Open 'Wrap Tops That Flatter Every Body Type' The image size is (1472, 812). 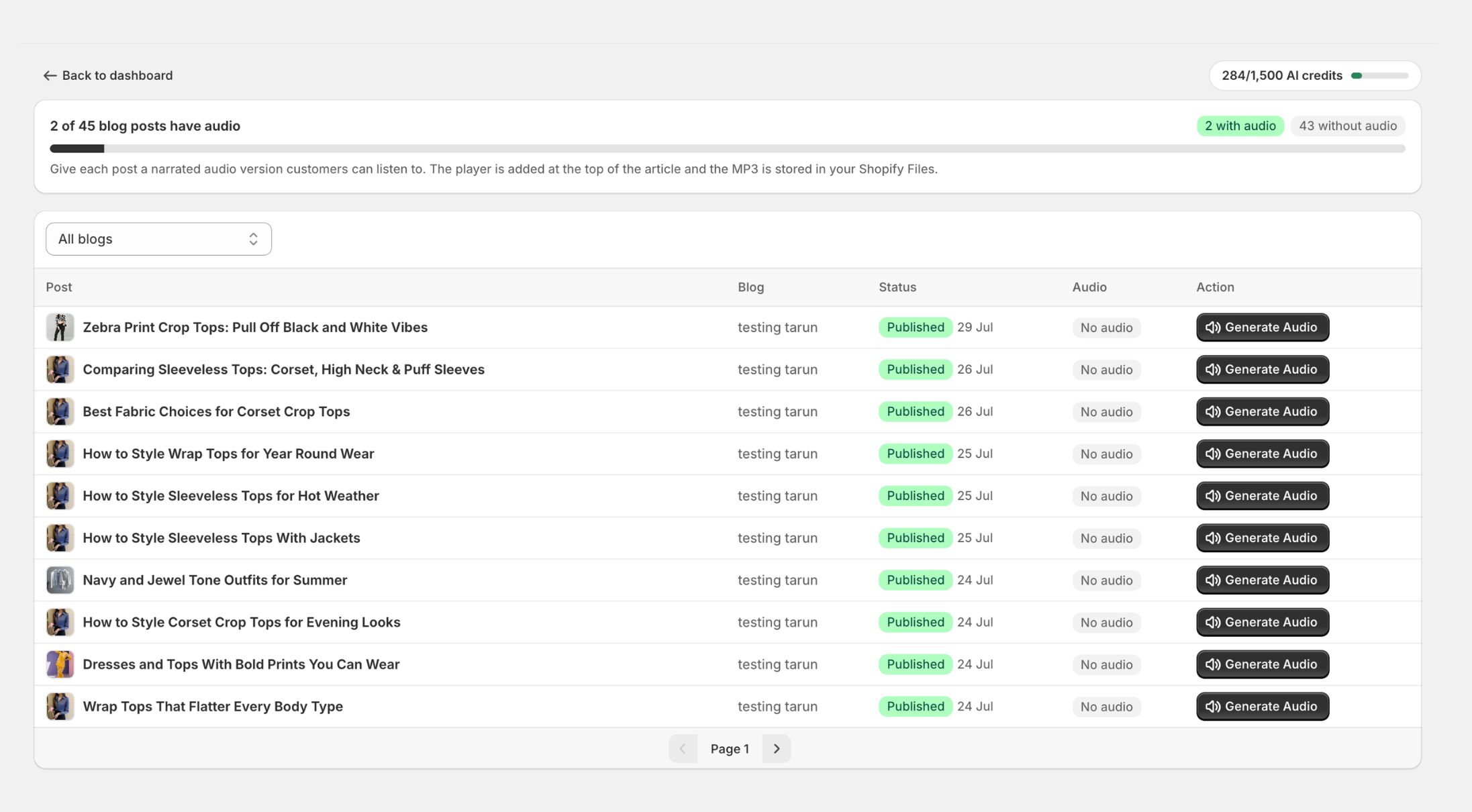coord(213,707)
